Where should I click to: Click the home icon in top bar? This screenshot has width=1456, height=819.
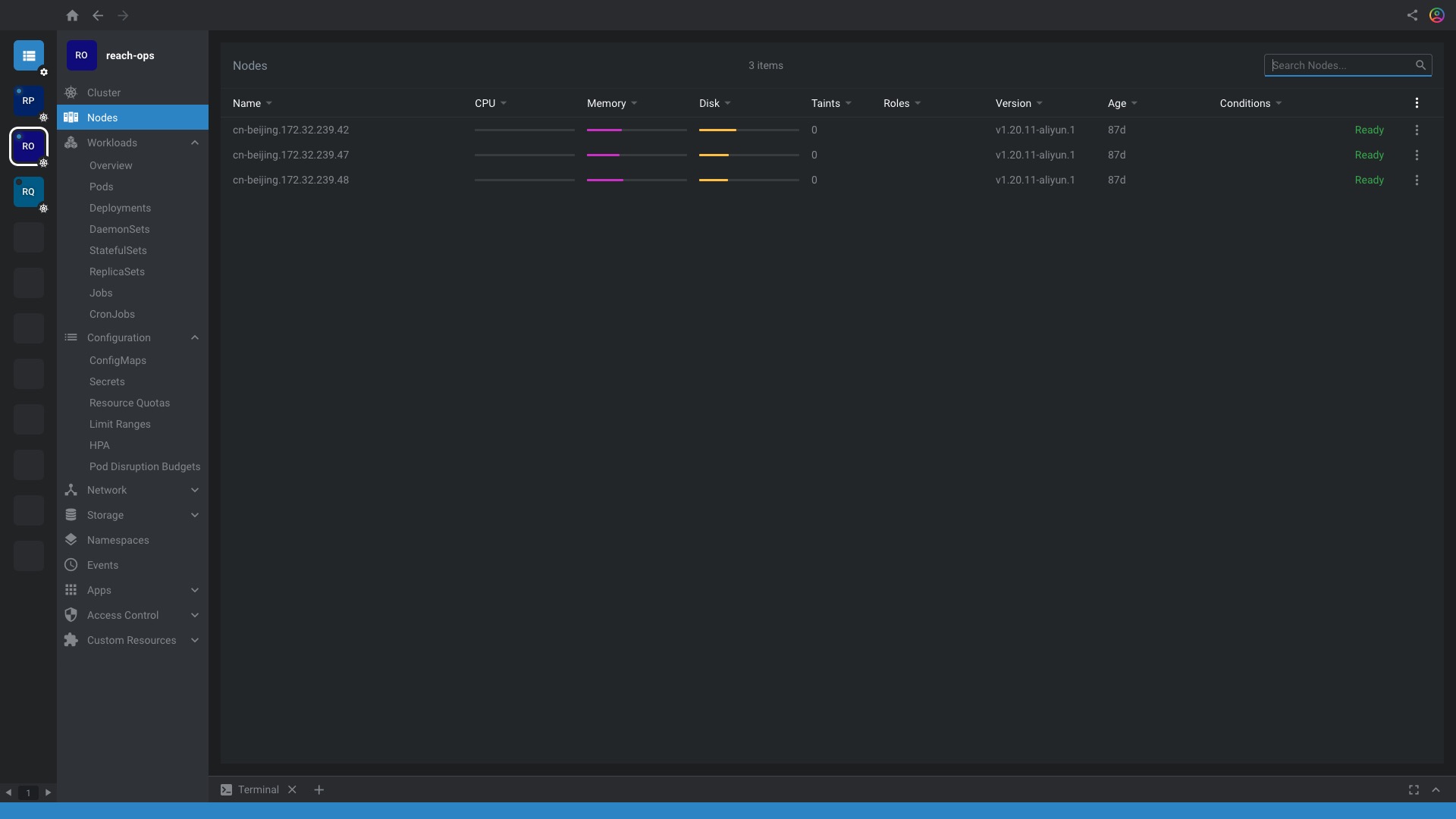tap(72, 15)
